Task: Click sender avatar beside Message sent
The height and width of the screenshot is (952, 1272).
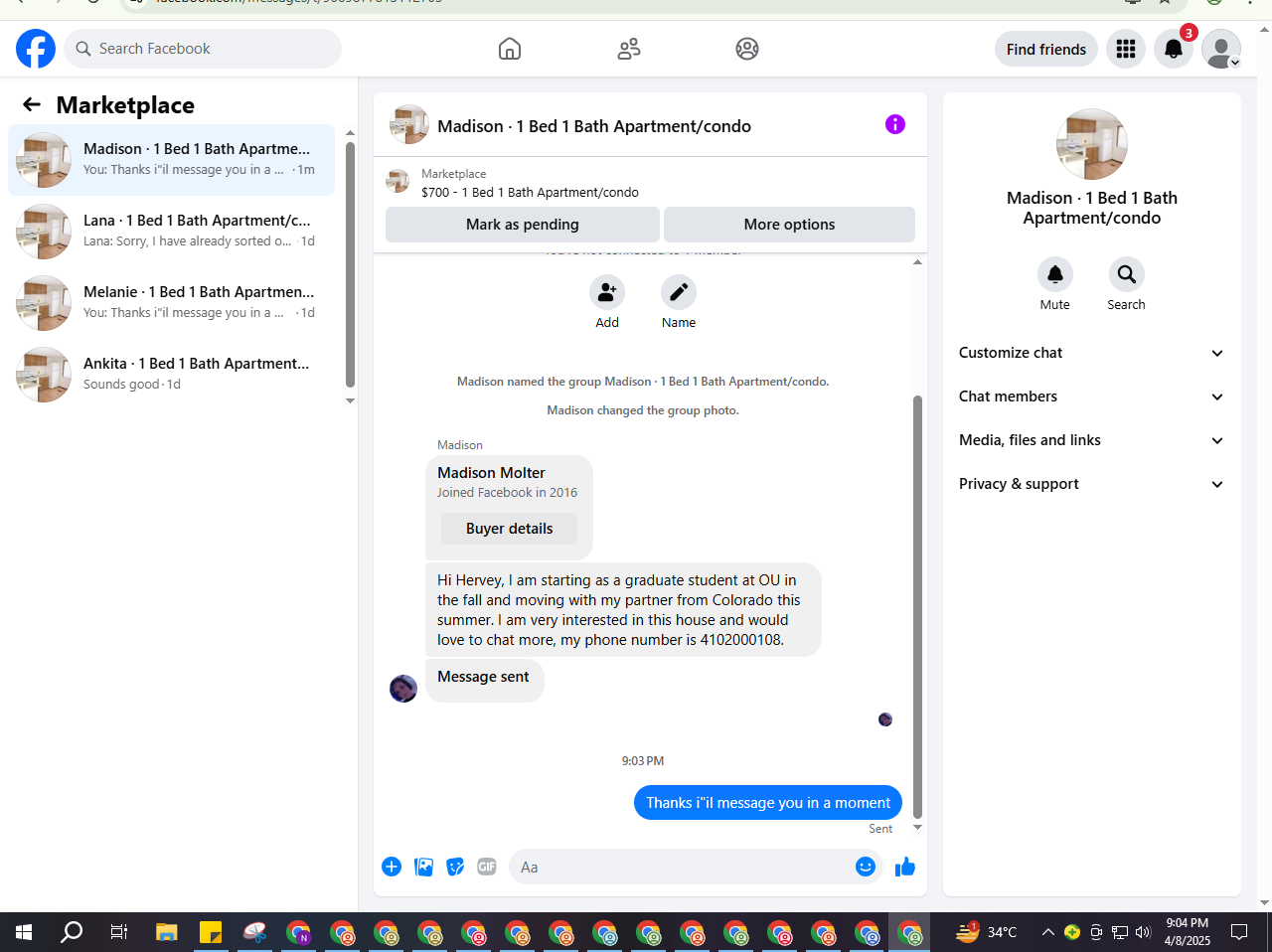Action: pos(403,689)
